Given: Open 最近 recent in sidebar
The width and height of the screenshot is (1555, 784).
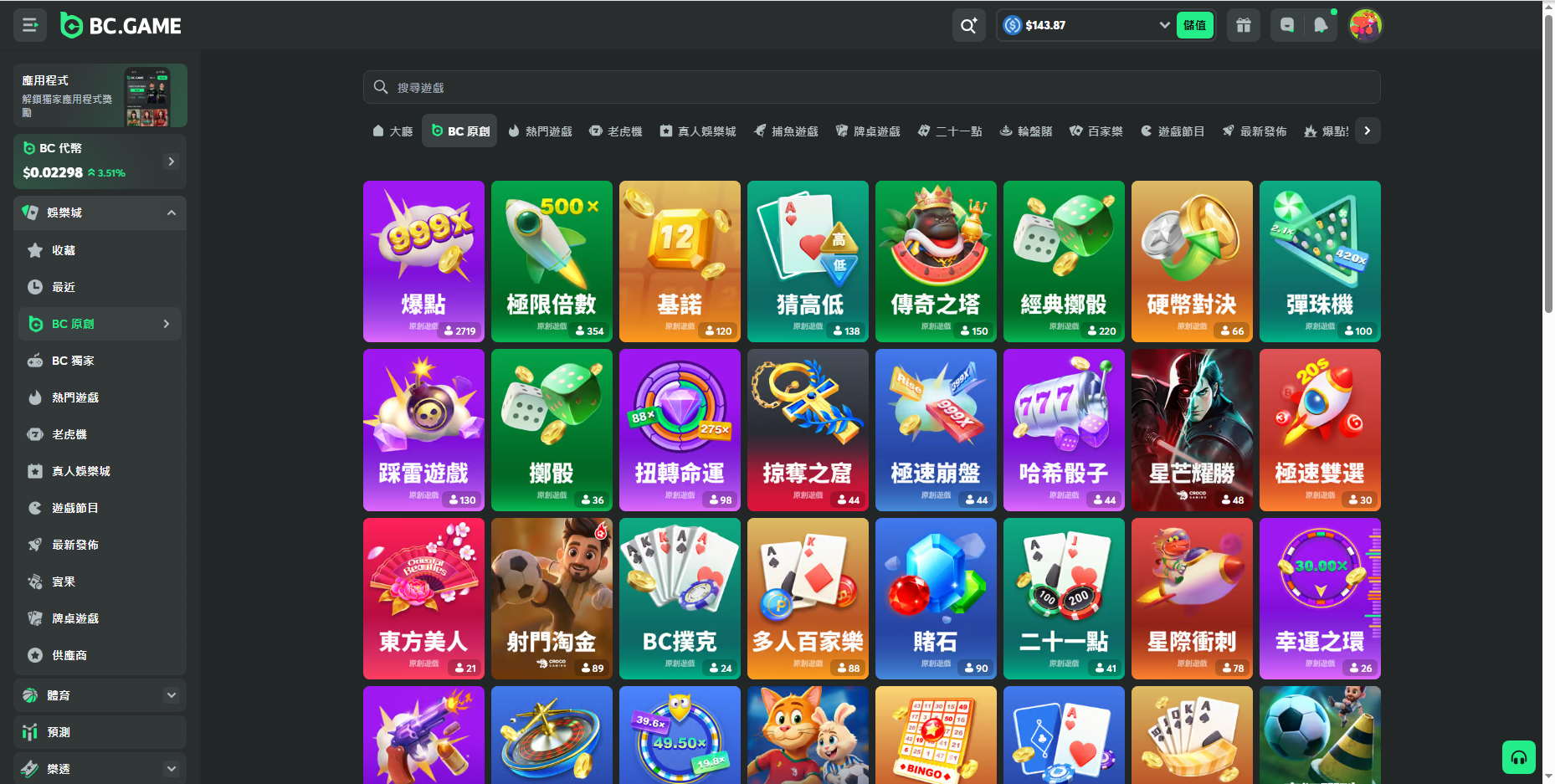Looking at the screenshot, I should tap(100, 287).
